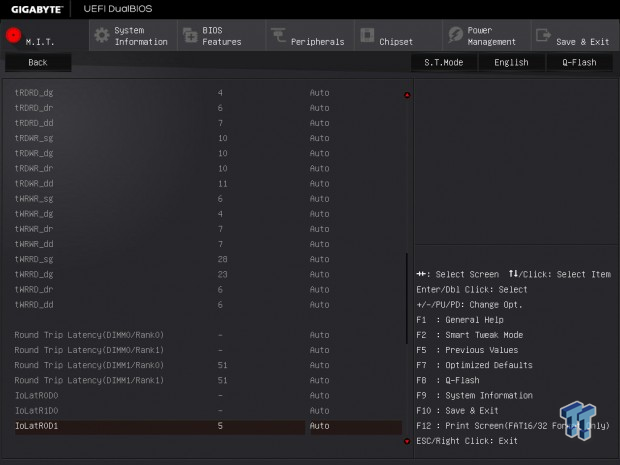Open Auto option for tRDWR_dr

319,168
